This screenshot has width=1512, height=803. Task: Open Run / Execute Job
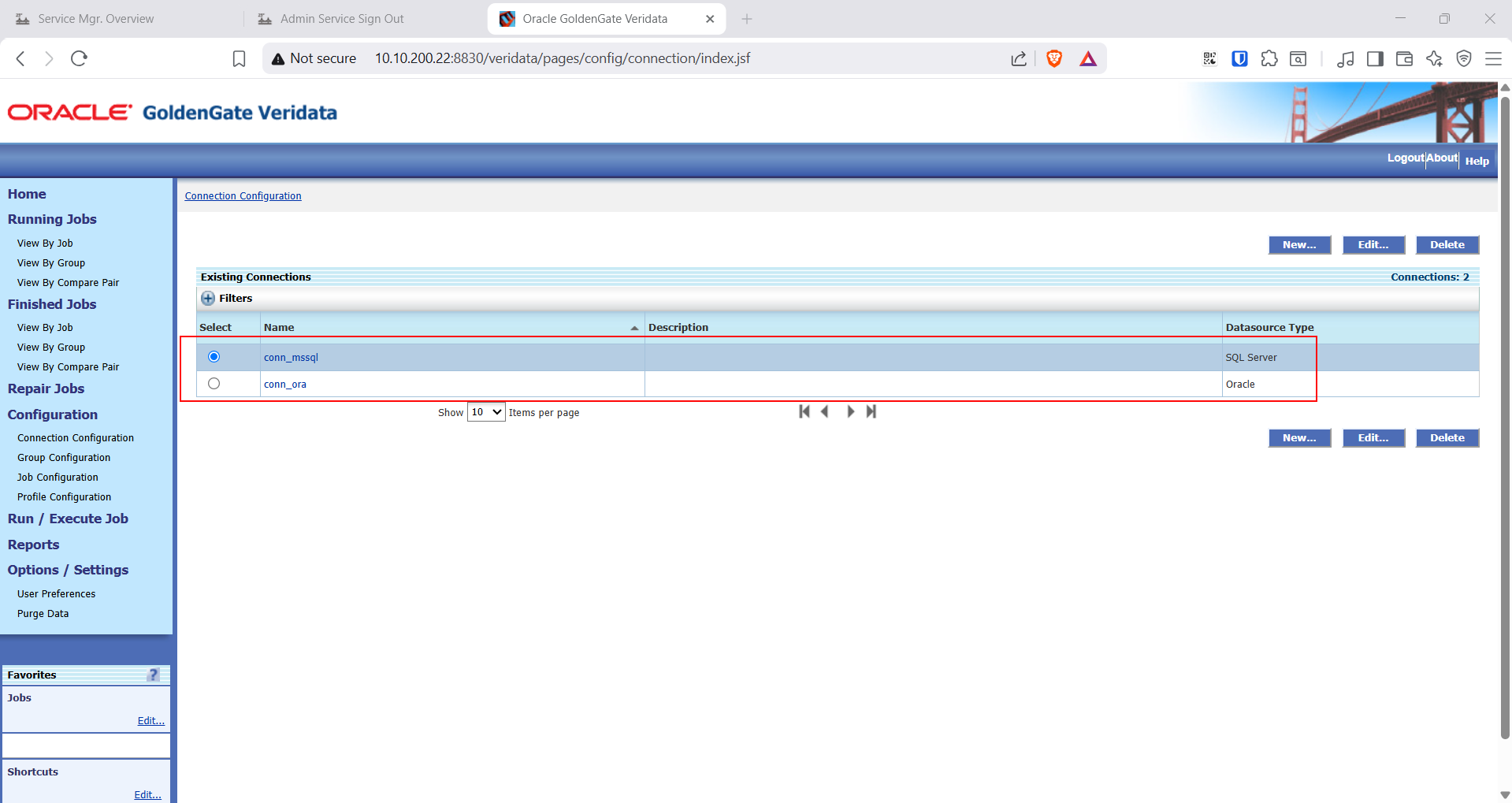(68, 519)
